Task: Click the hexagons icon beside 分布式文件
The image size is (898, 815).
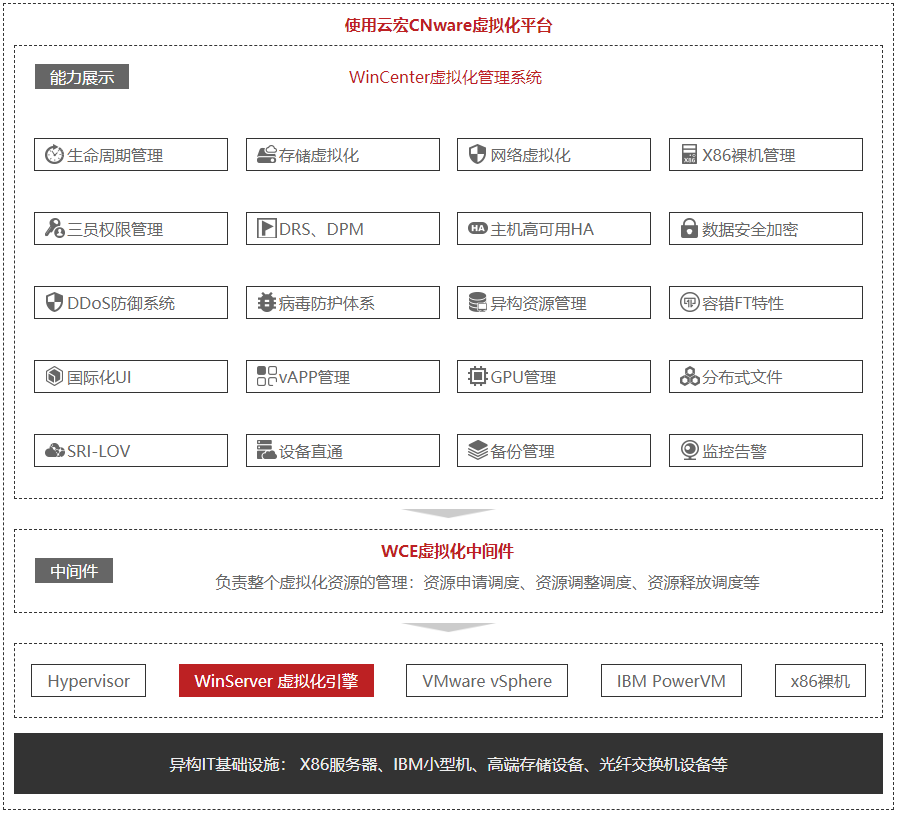Action: pyautogui.click(x=690, y=376)
